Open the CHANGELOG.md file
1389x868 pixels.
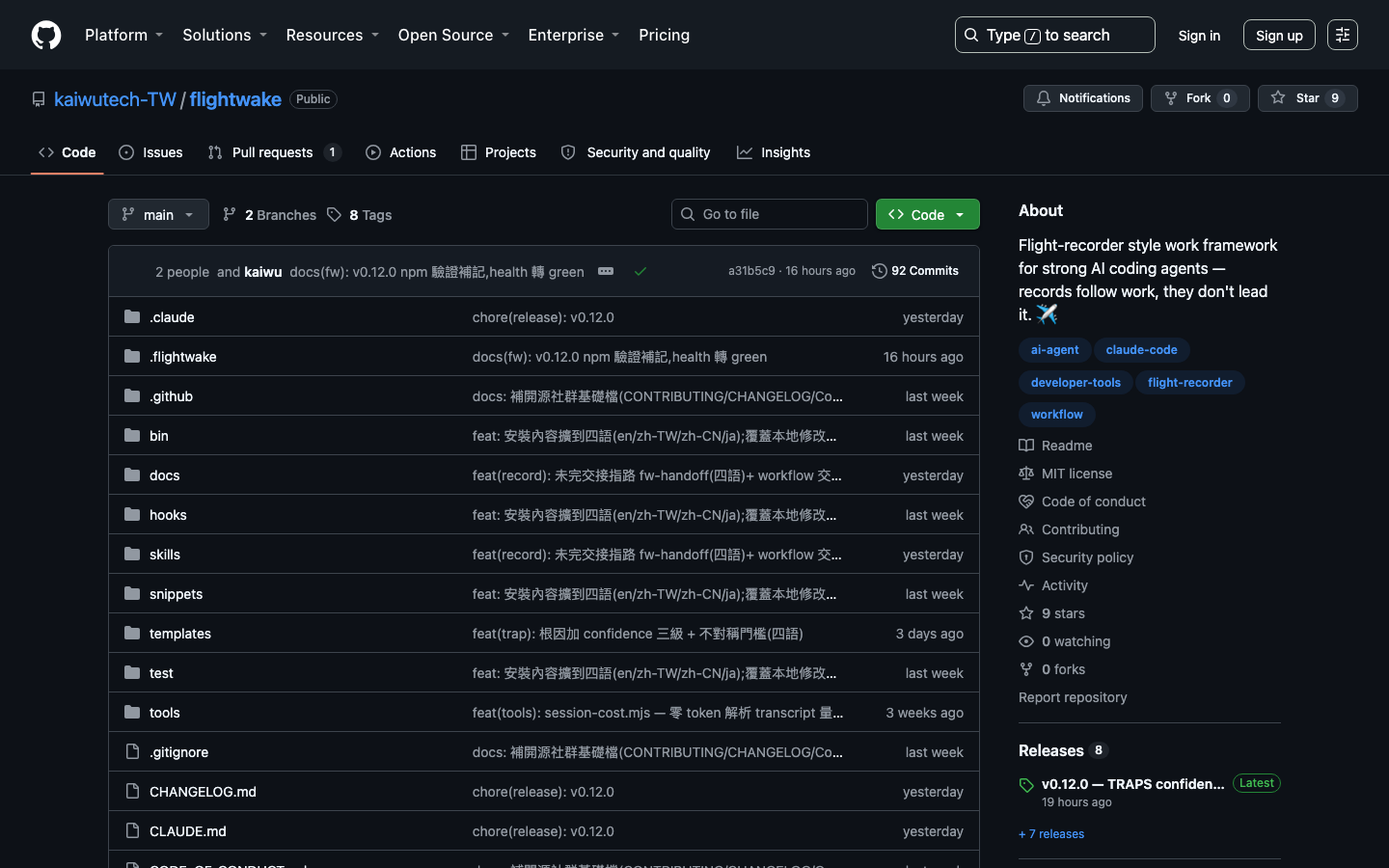click(203, 792)
